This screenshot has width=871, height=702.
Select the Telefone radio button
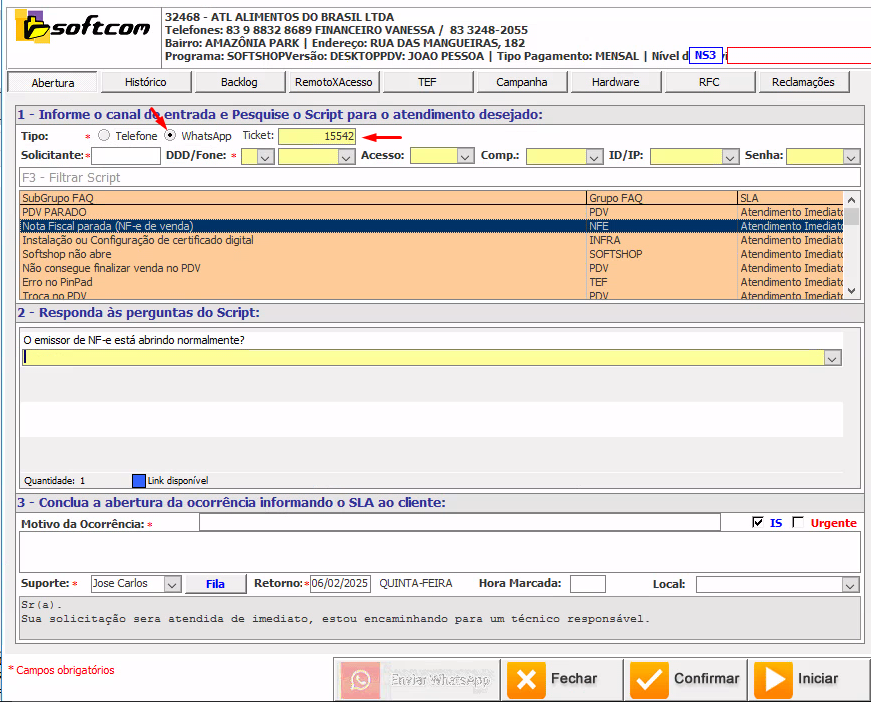104,136
